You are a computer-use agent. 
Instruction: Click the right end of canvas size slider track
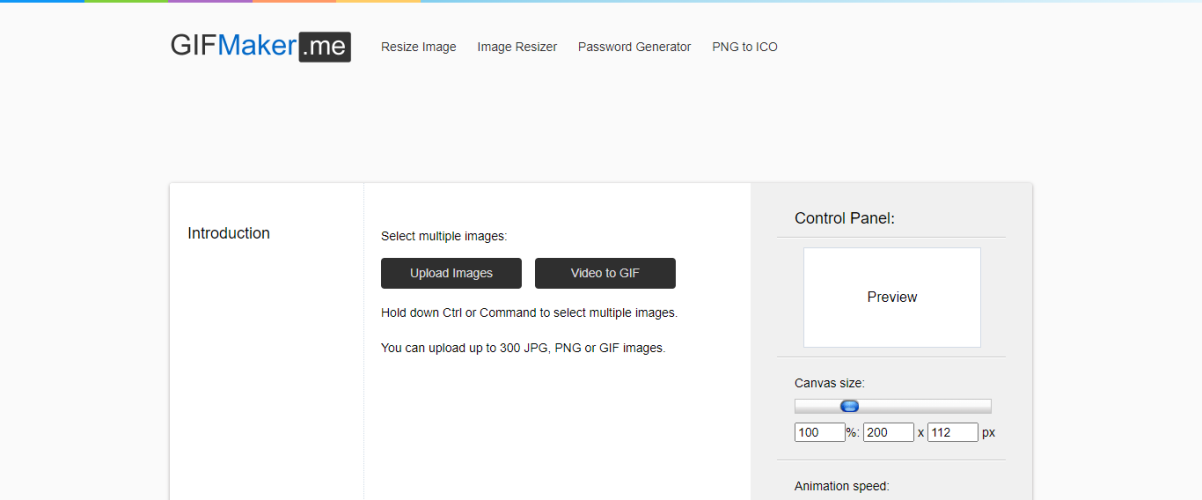click(x=985, y=406)
